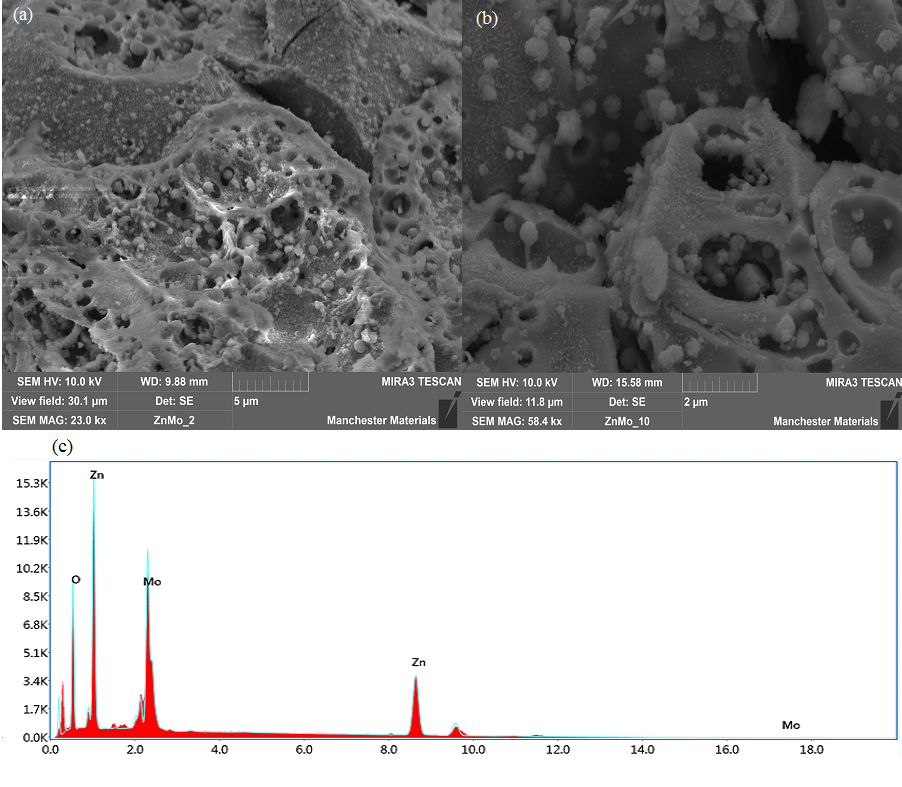The width and height of the screenshot is (902, 787).
Task: Click the Mo label near 17.5 keV
Action: pyautogui.click(x=791, y=725)
